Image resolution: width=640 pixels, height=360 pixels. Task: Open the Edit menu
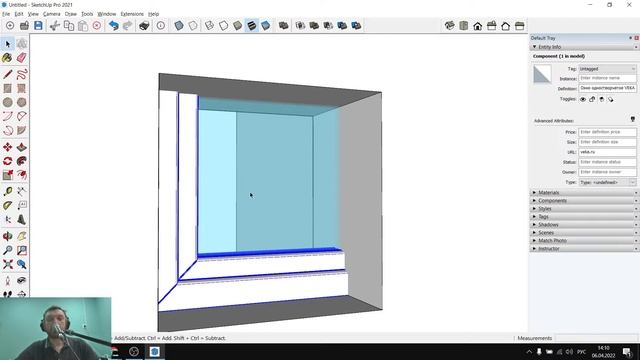tap(19, 14)
